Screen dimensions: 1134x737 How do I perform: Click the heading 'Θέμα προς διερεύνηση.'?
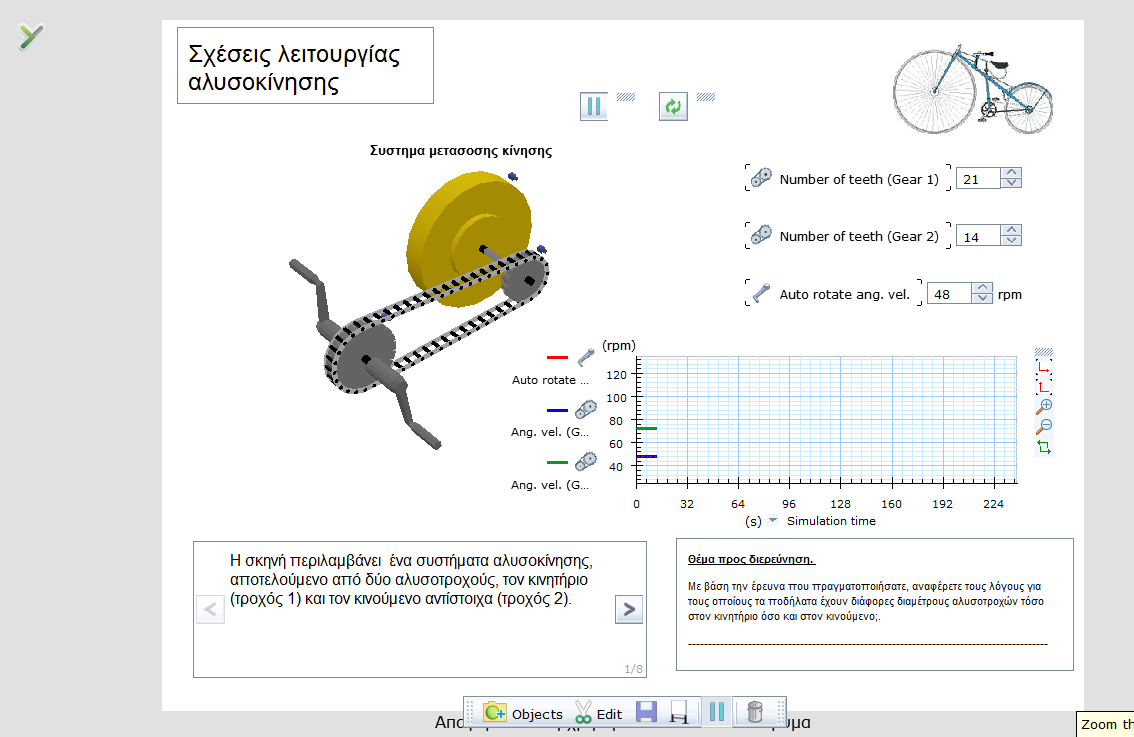[751, 559]
